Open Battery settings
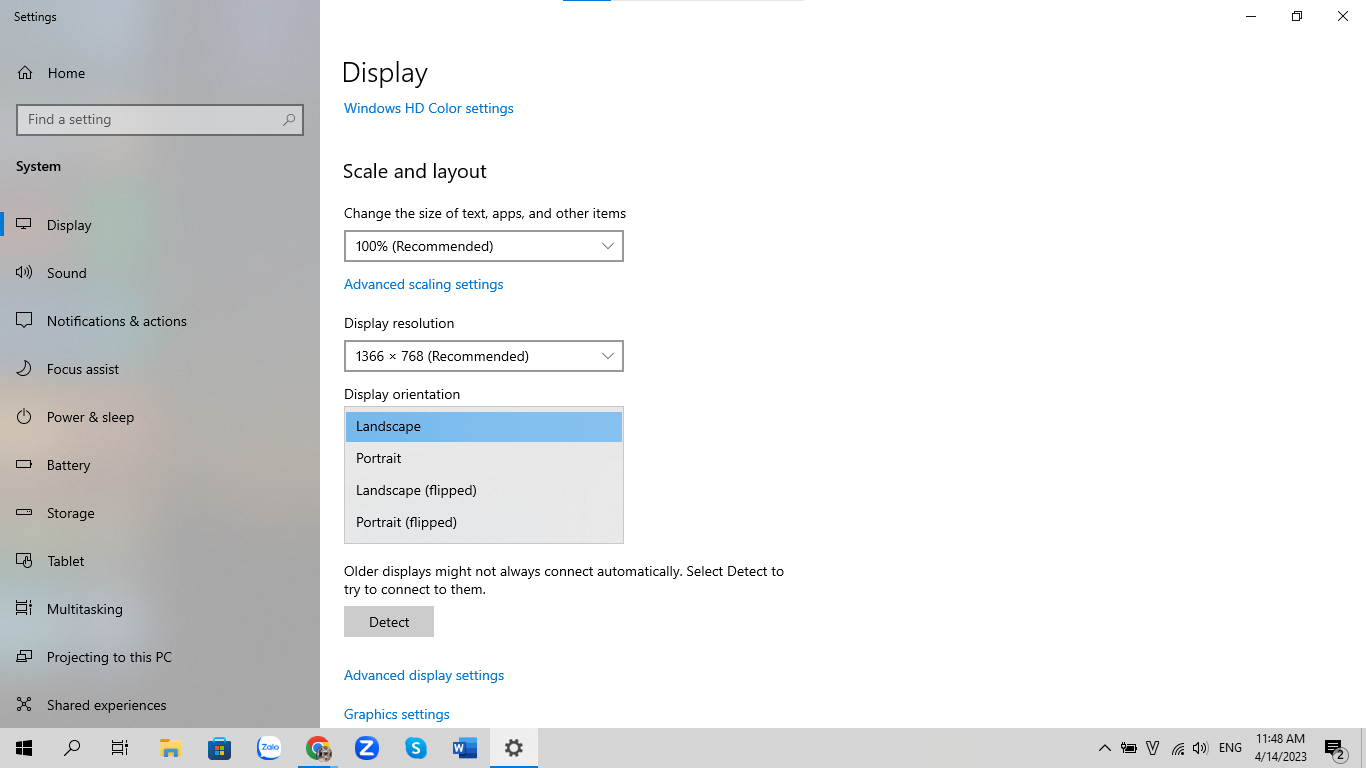Image resolution: width=1366 pixels, height=768 pixels. tap(70, 464)
